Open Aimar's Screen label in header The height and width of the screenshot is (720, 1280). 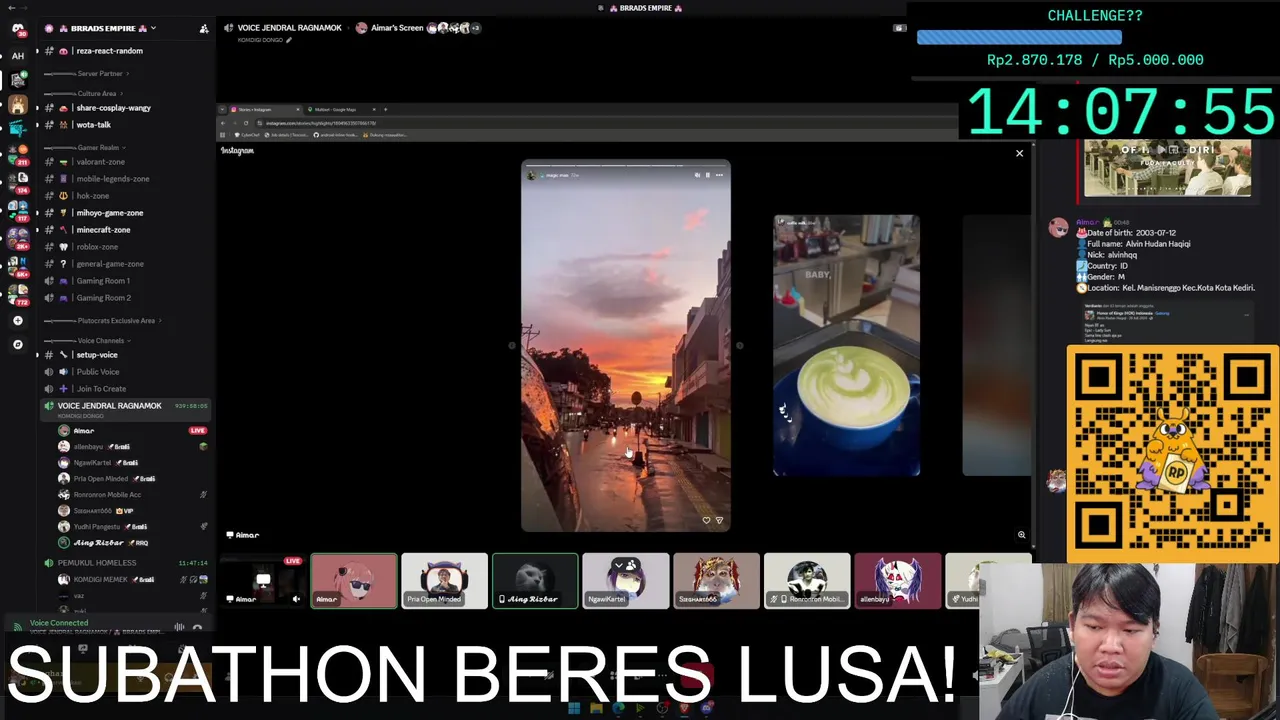coord(397,28)
